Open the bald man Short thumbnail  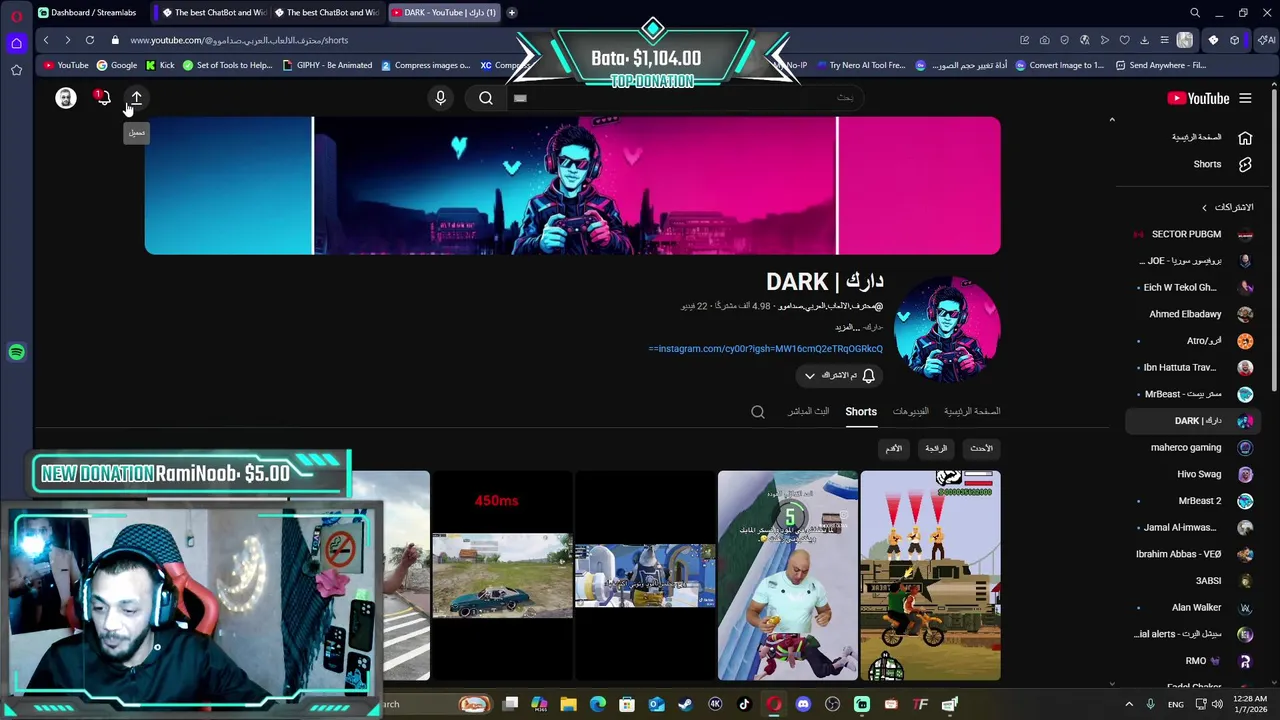coord(788,576)
